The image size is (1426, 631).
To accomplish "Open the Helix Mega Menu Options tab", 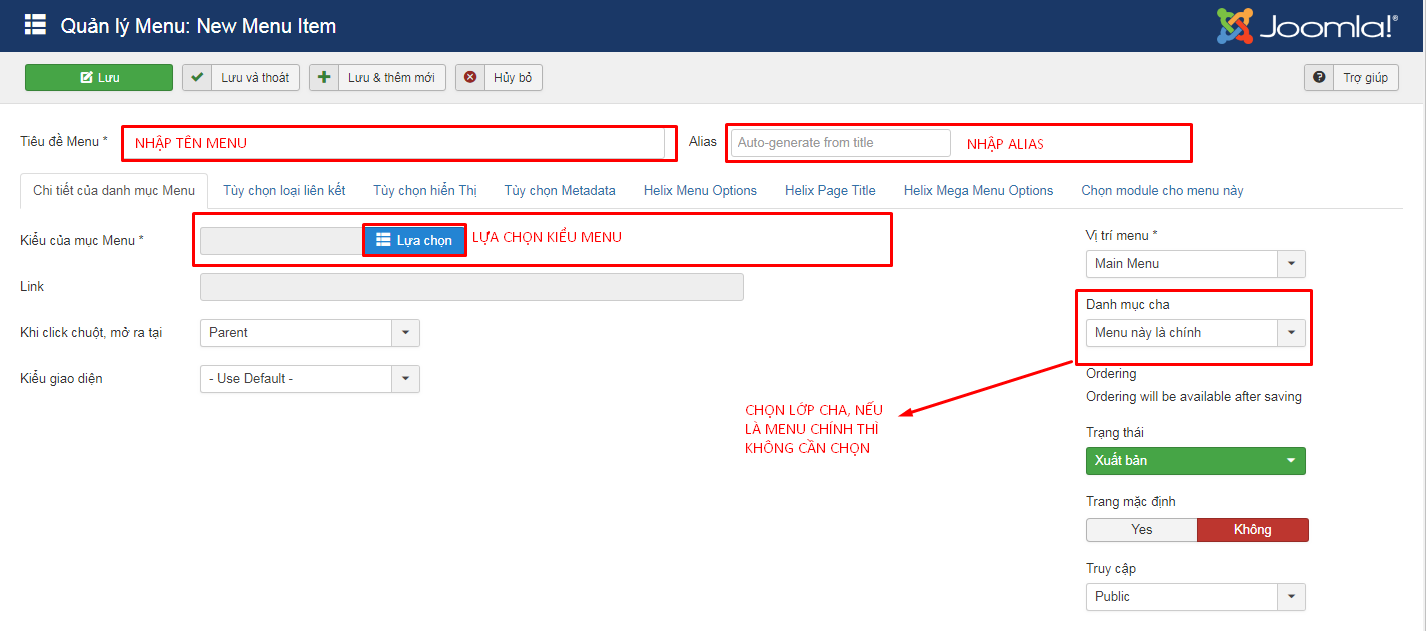I will tap(978, 190).
